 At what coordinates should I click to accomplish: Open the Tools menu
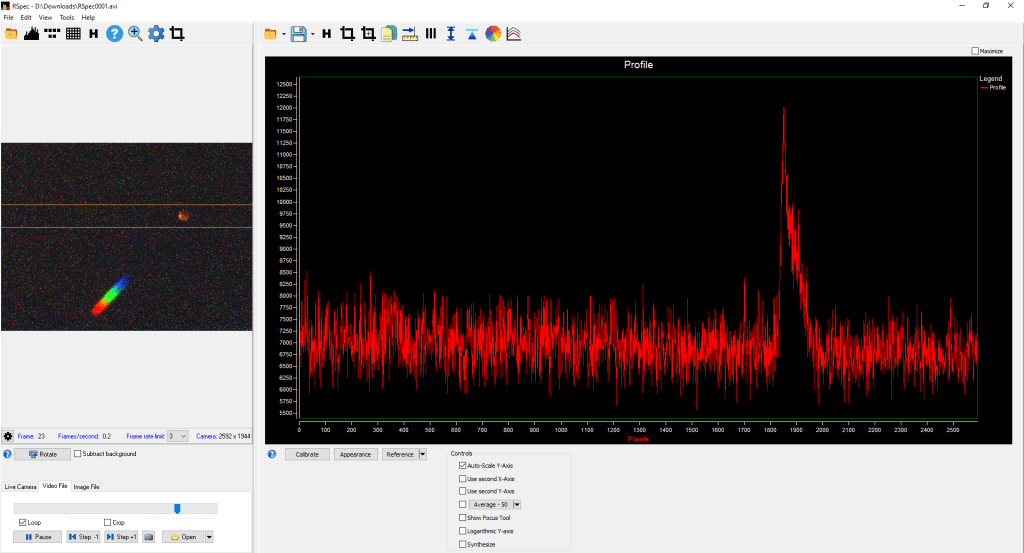(x=67, y=17)
